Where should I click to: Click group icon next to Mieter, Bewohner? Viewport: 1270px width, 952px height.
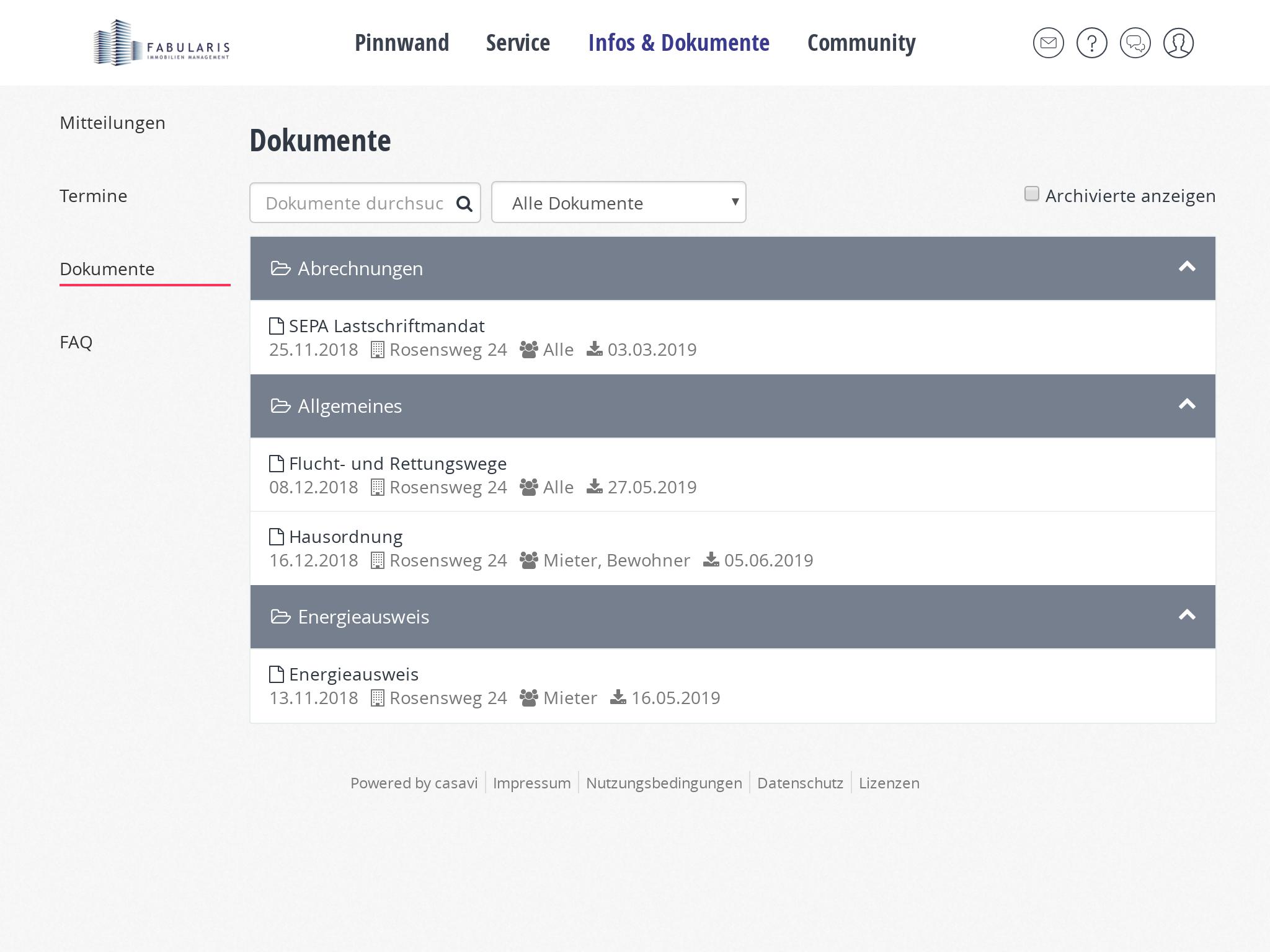(x=529, y=560)
